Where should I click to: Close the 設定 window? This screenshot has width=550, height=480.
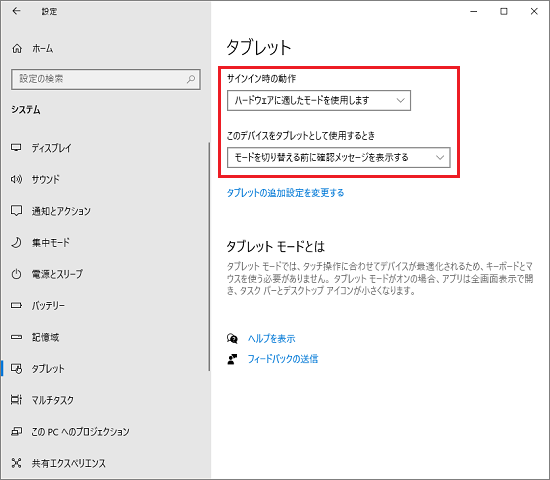pyautogui.click(x=534, y=12)
